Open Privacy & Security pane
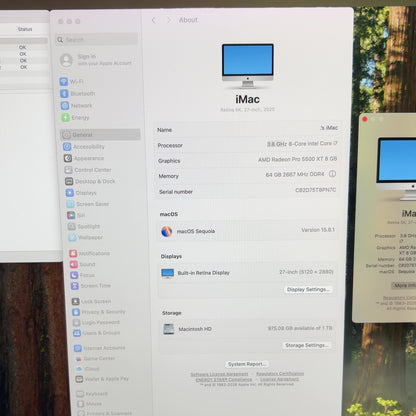 (x=99, y=312)
